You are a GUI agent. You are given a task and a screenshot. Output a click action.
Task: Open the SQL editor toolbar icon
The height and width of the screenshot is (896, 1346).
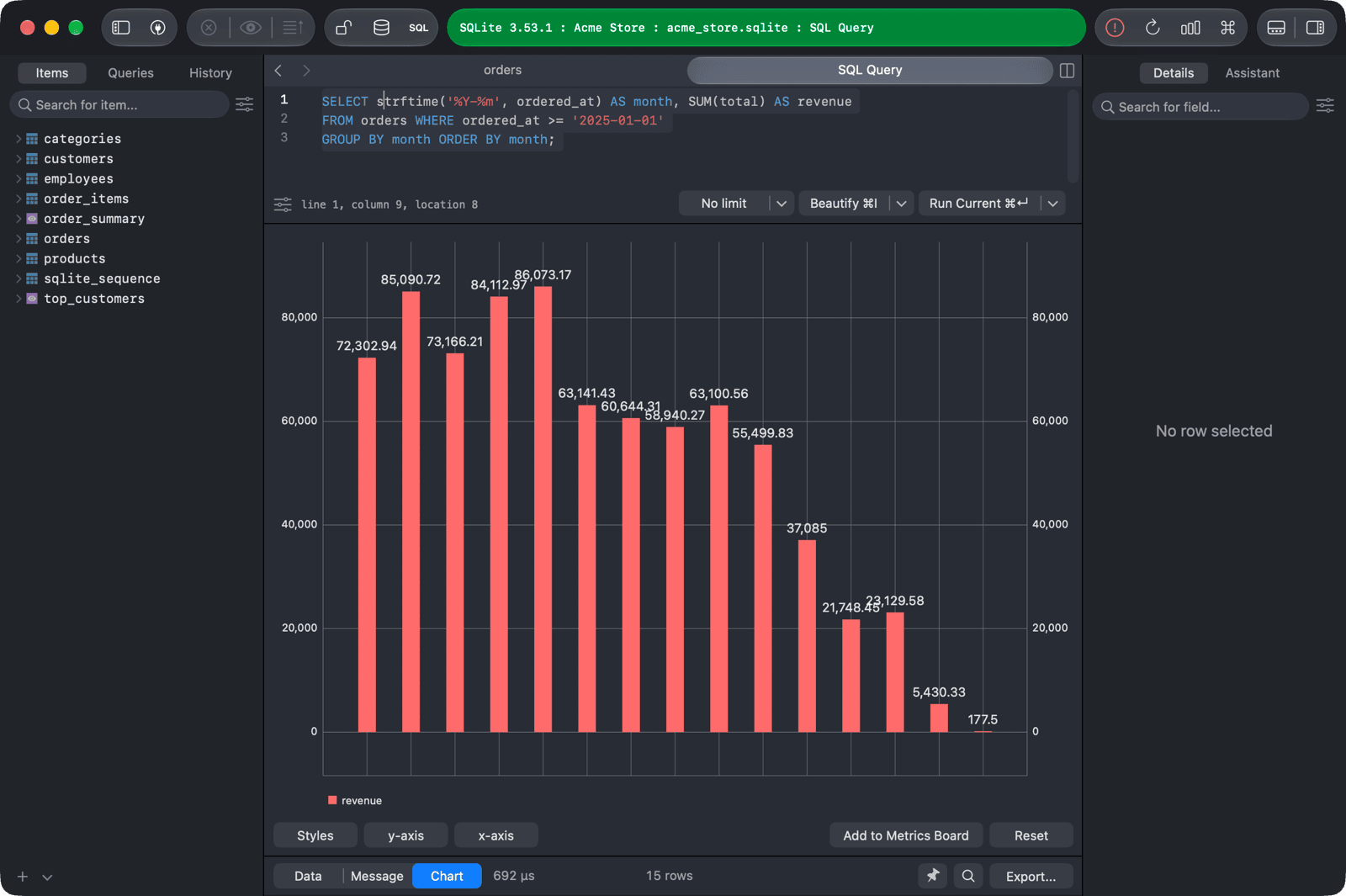[x=419, y=28]
